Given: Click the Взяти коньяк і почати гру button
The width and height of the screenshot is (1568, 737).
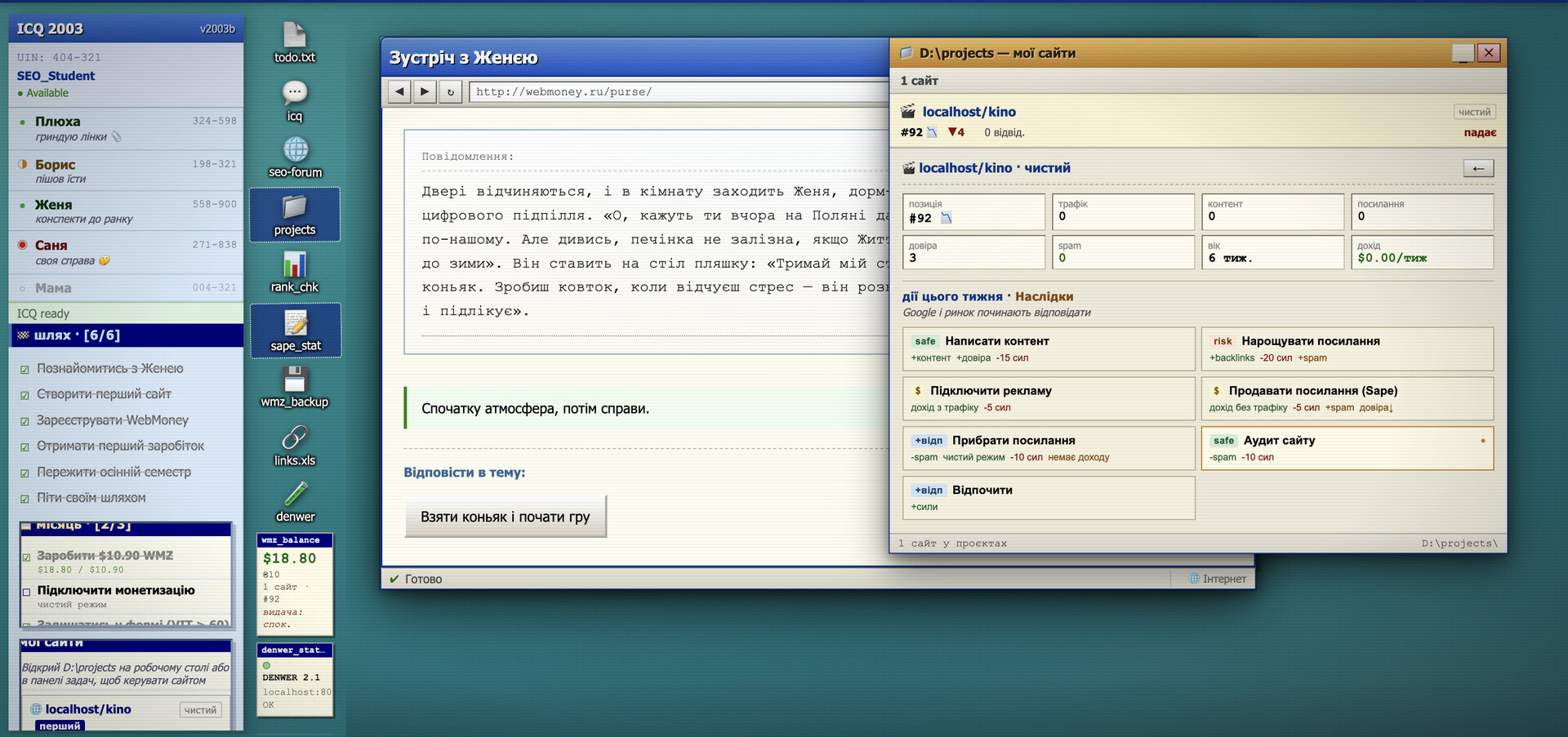Looking at the screenshot, I should tap(506, 517).
